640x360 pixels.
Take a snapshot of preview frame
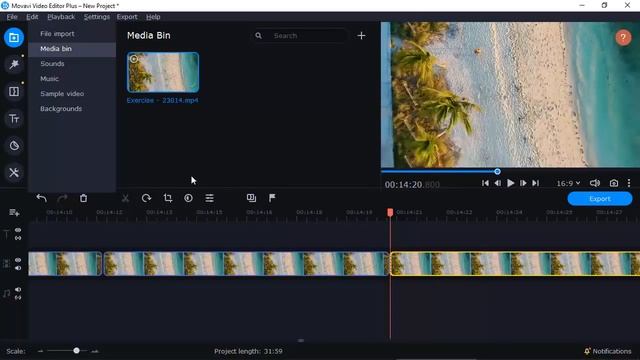(613, 183)
